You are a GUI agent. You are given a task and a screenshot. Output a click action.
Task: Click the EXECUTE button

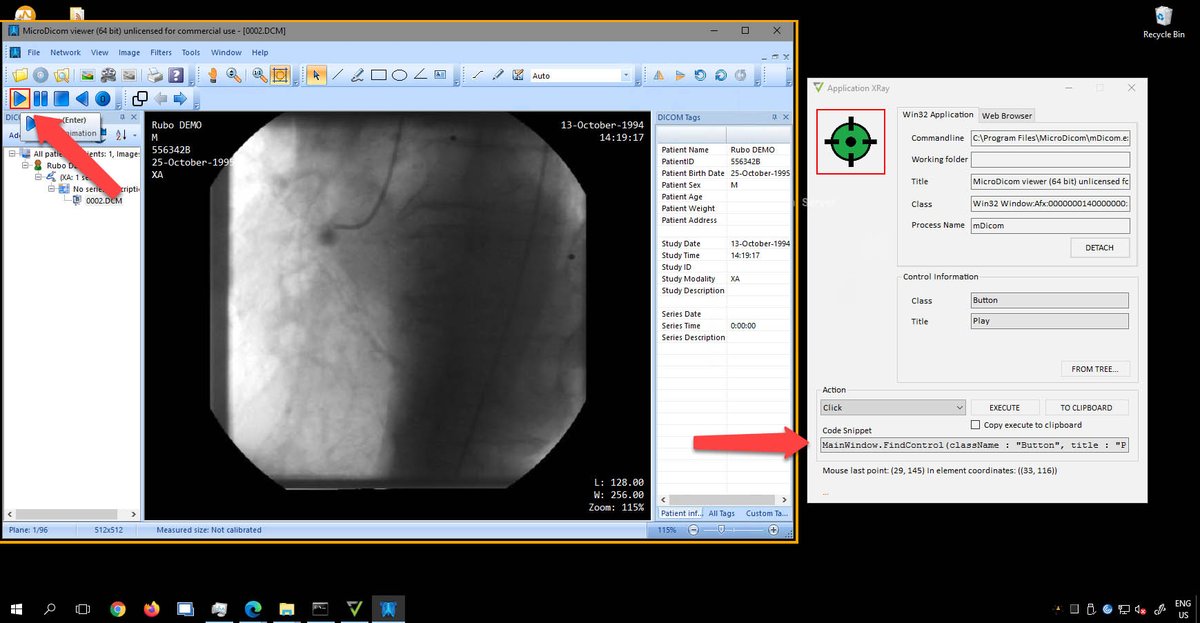tap(1004, 407)
